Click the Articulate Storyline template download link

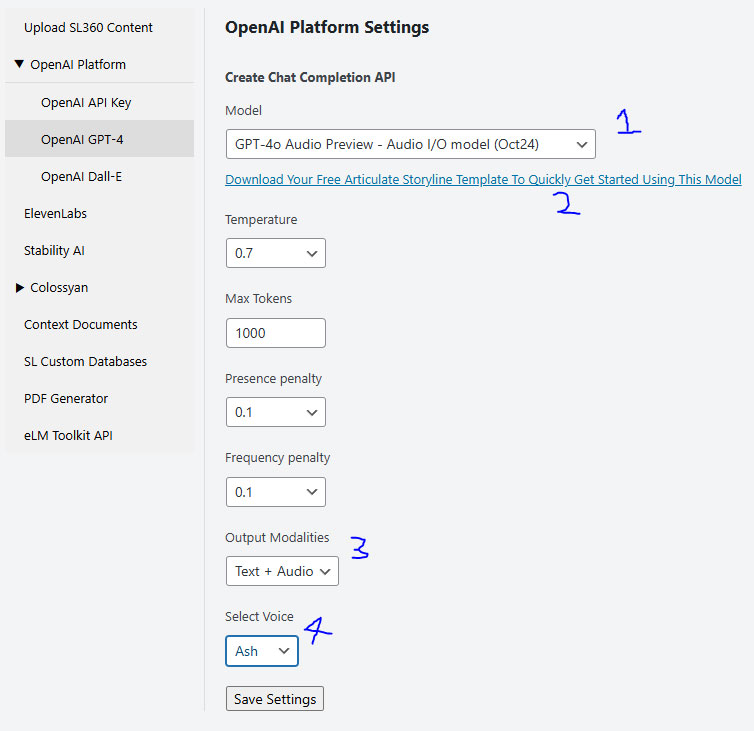tap(483, 180)
